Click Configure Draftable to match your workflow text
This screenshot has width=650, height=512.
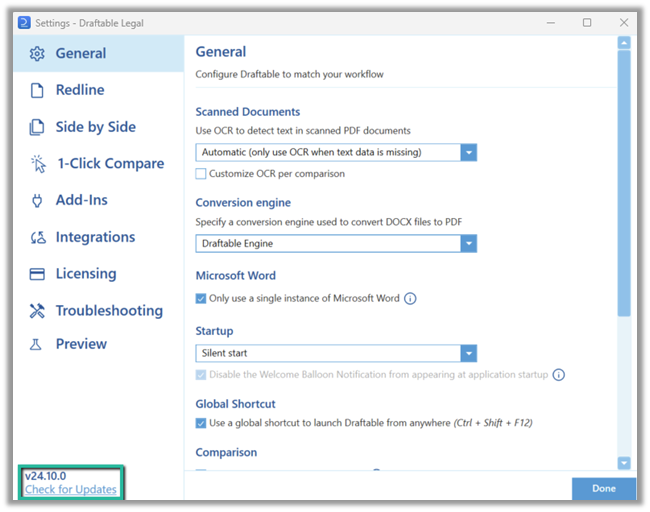pos(289,75)
